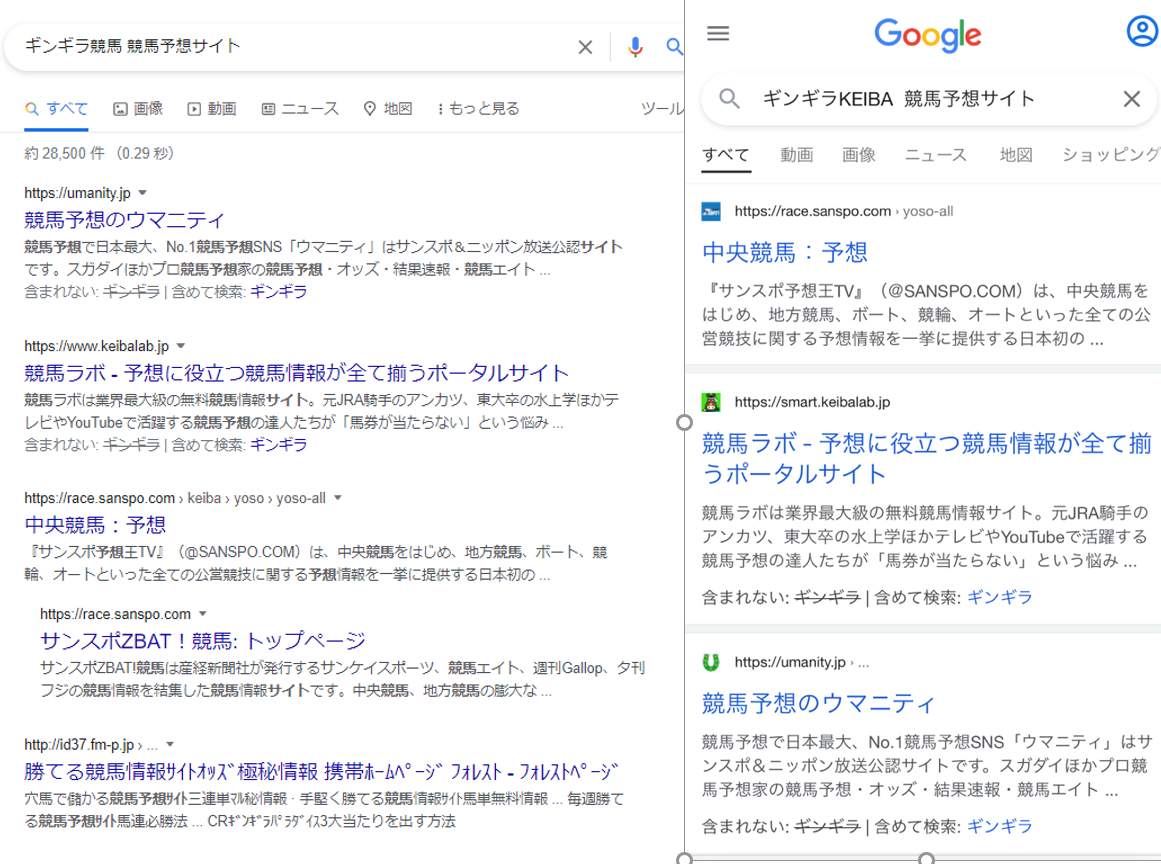Viewport: 1161px width, 864px height.
Task: Expand the umanity.jp URL dropdown arrow
Action: pyautogui.click(x=143, y=193)
